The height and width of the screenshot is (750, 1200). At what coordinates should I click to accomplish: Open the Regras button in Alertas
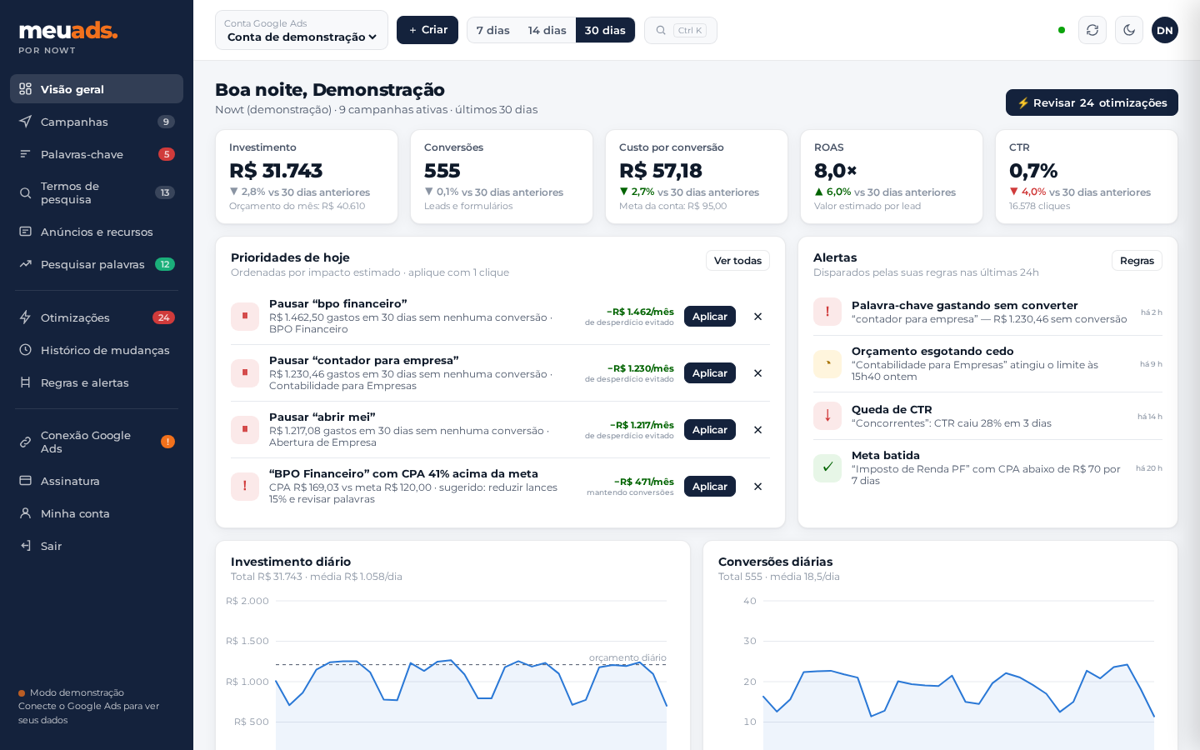(1137, 261)
